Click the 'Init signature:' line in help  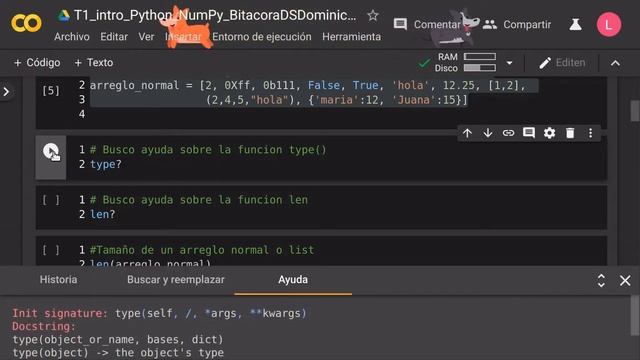click(159, 313)
